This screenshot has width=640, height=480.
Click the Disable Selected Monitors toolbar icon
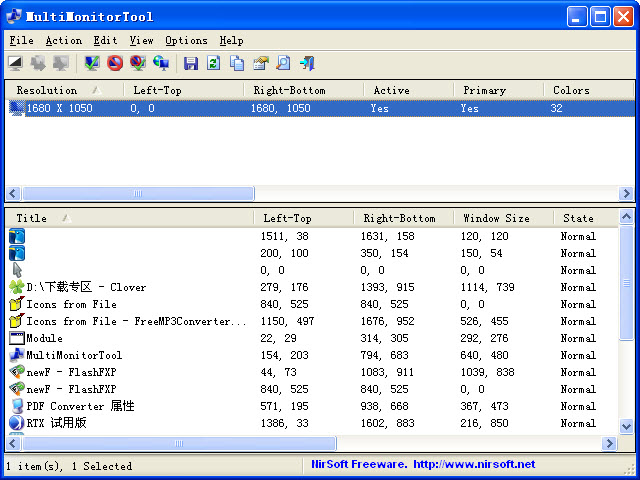pyautogui.click(x=115, y=63)
